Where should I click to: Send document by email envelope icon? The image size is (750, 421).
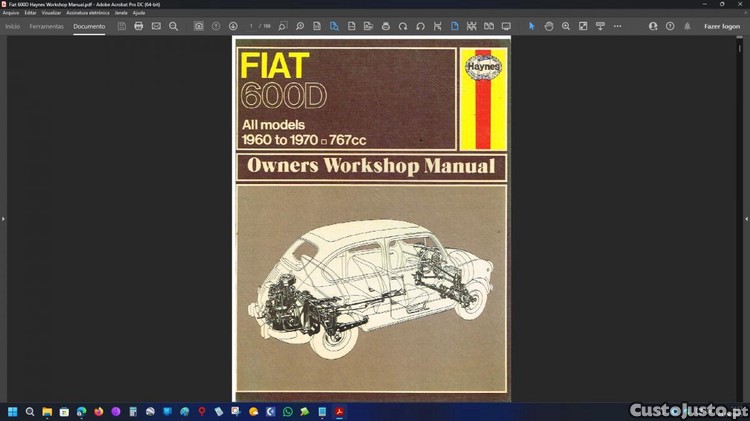point(156,26)
